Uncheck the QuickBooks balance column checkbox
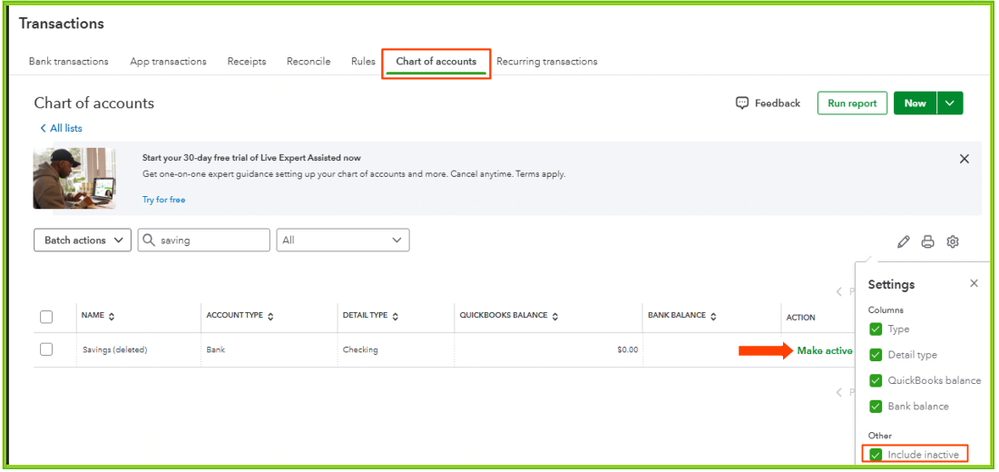The image size is (999, 472). 875,380
